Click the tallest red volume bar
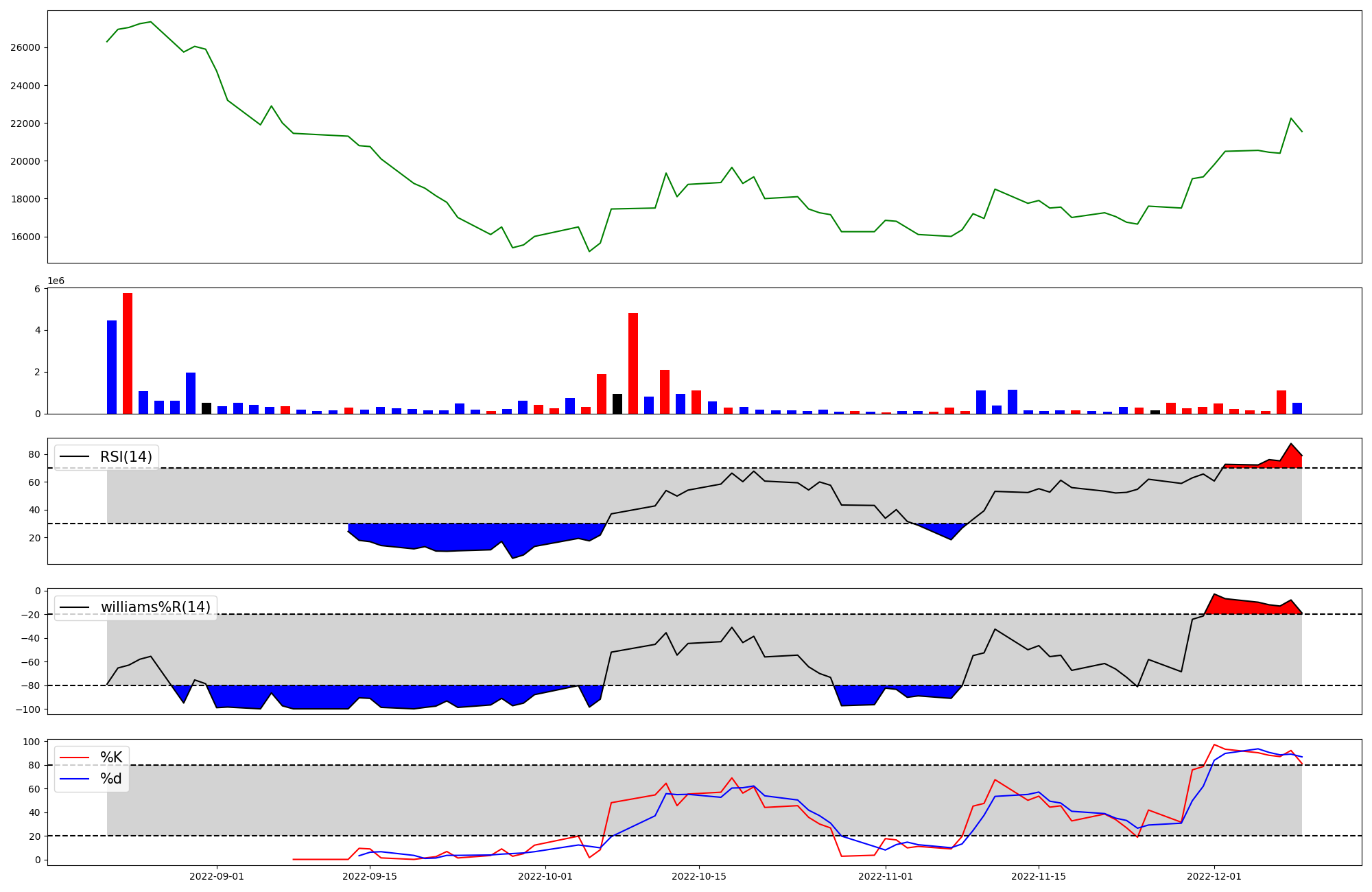The height and width of the screenshot is (892, 1372). (x=128, y=353)
